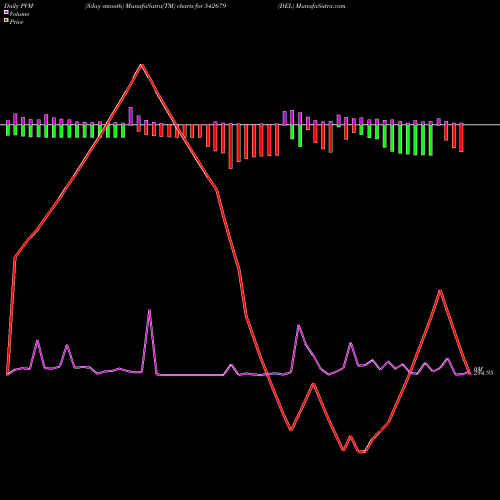Click the magenta Volume legend swatch

click(6, 12)
